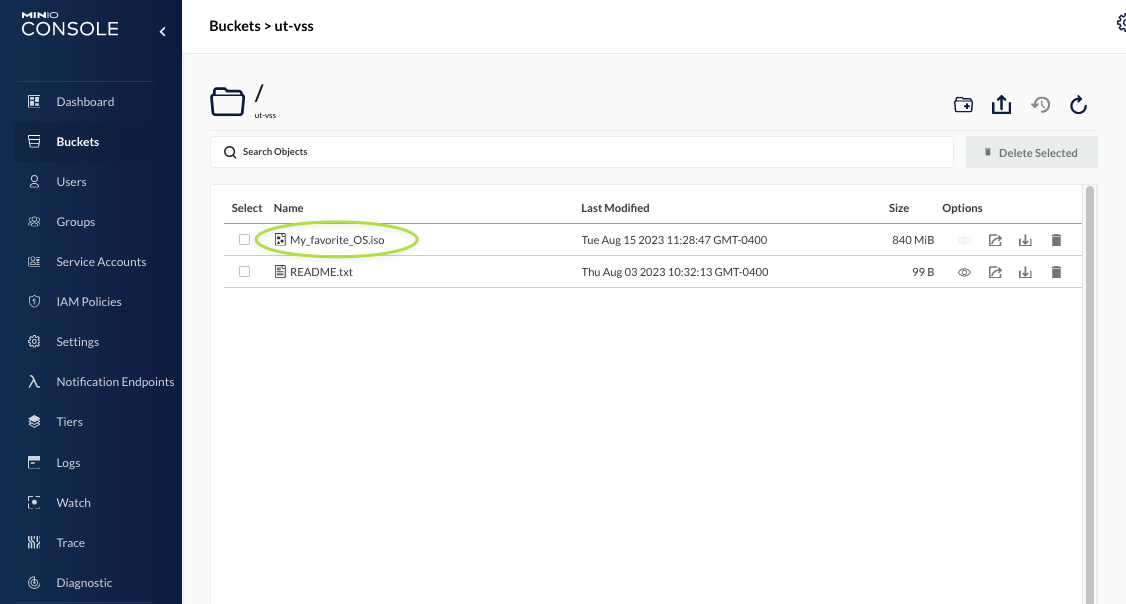Image resolution: width=1126 pixels, height=604 pixels.
Task: Click the create new folder icon
Action: point(963,105)
